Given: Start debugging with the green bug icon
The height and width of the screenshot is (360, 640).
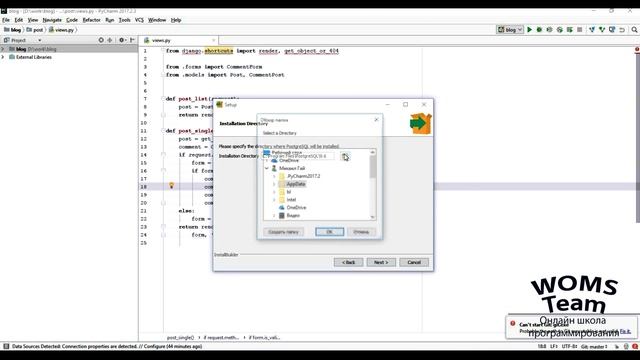Looking at the screenshot, I should tap(539, 30).
